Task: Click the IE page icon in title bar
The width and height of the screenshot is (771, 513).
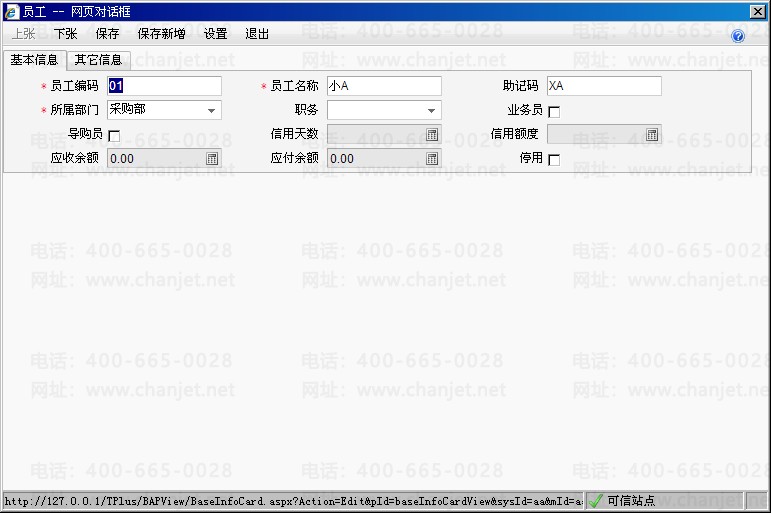Action: point(11,11)
